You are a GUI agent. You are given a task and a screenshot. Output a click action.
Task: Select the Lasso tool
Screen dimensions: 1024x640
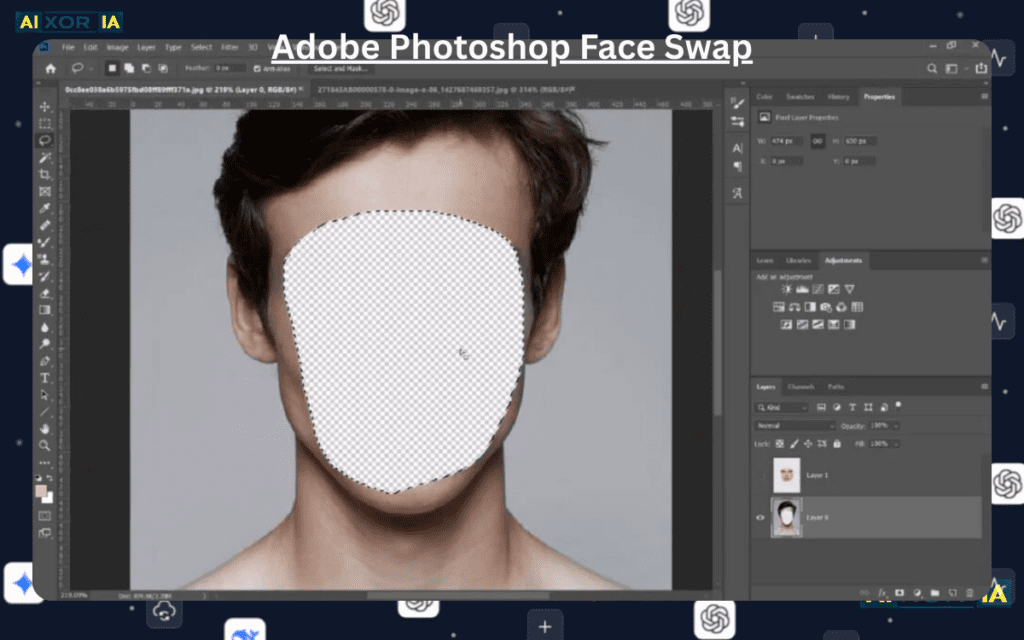tap(44, 140)
